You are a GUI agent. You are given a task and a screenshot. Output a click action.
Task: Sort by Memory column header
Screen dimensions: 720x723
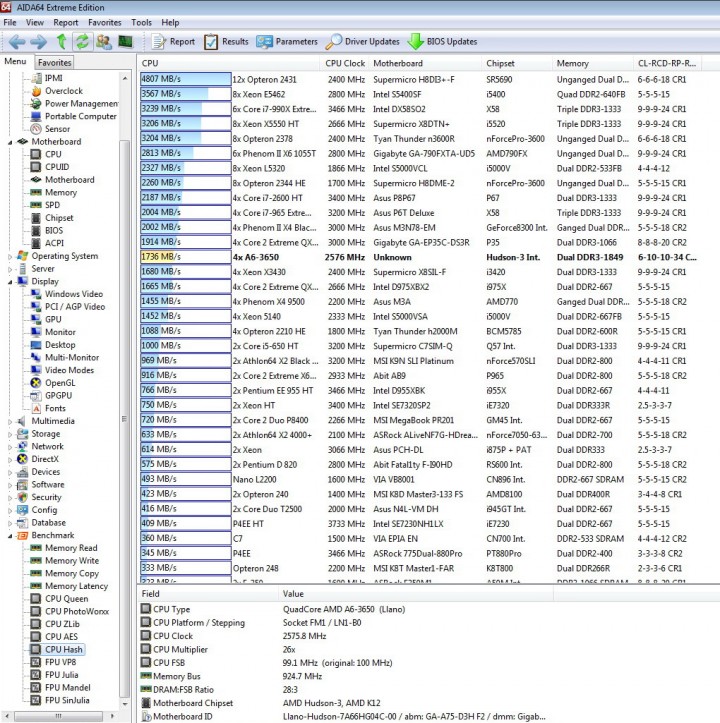click(593, 63)
